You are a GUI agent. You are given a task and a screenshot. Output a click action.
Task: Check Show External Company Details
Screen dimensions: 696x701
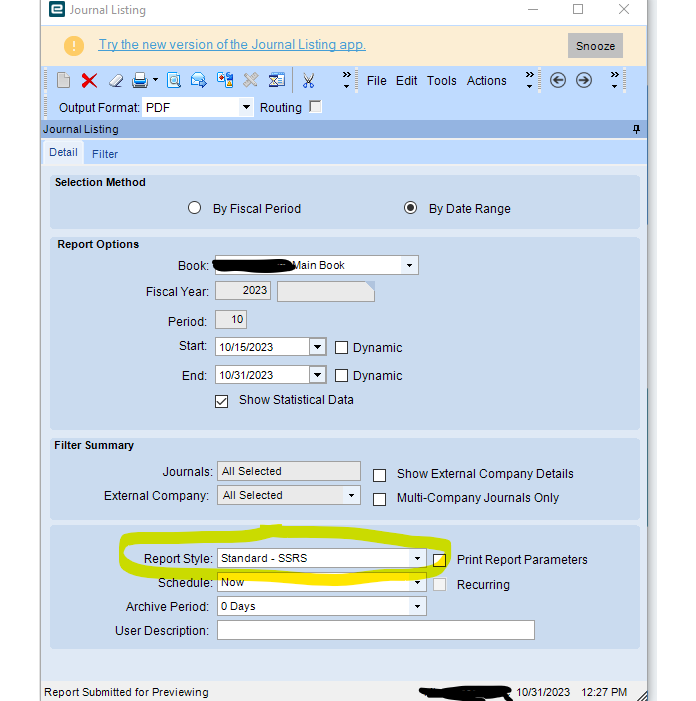pyautogui.click(x=380, y=475)
